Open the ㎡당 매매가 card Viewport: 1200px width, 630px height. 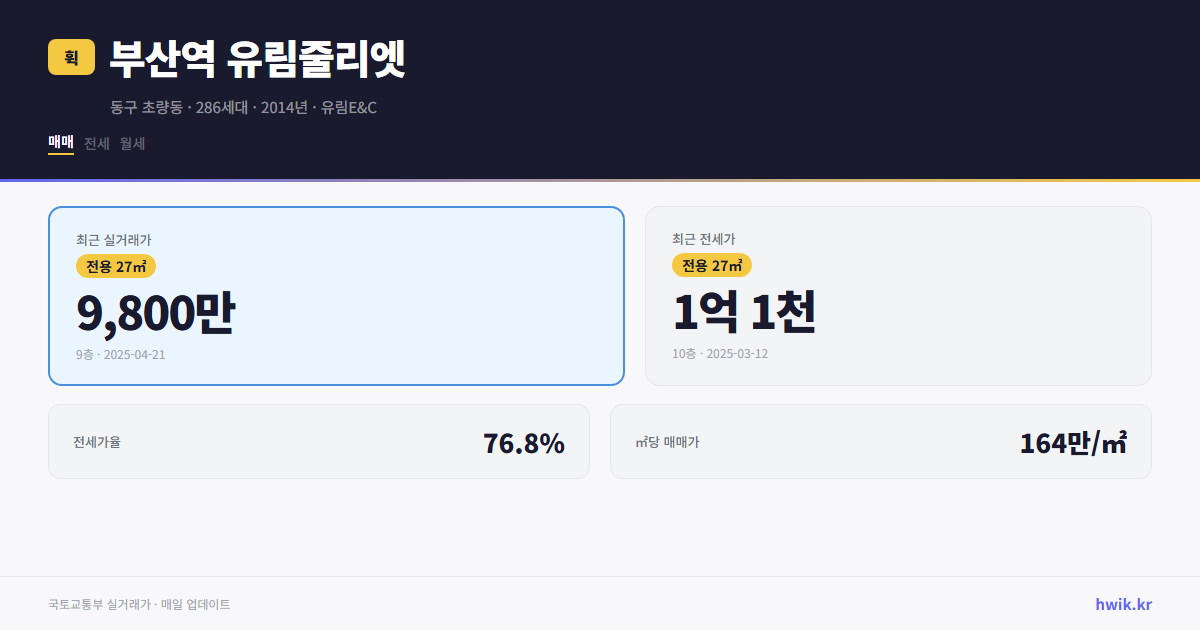[880, 441]
